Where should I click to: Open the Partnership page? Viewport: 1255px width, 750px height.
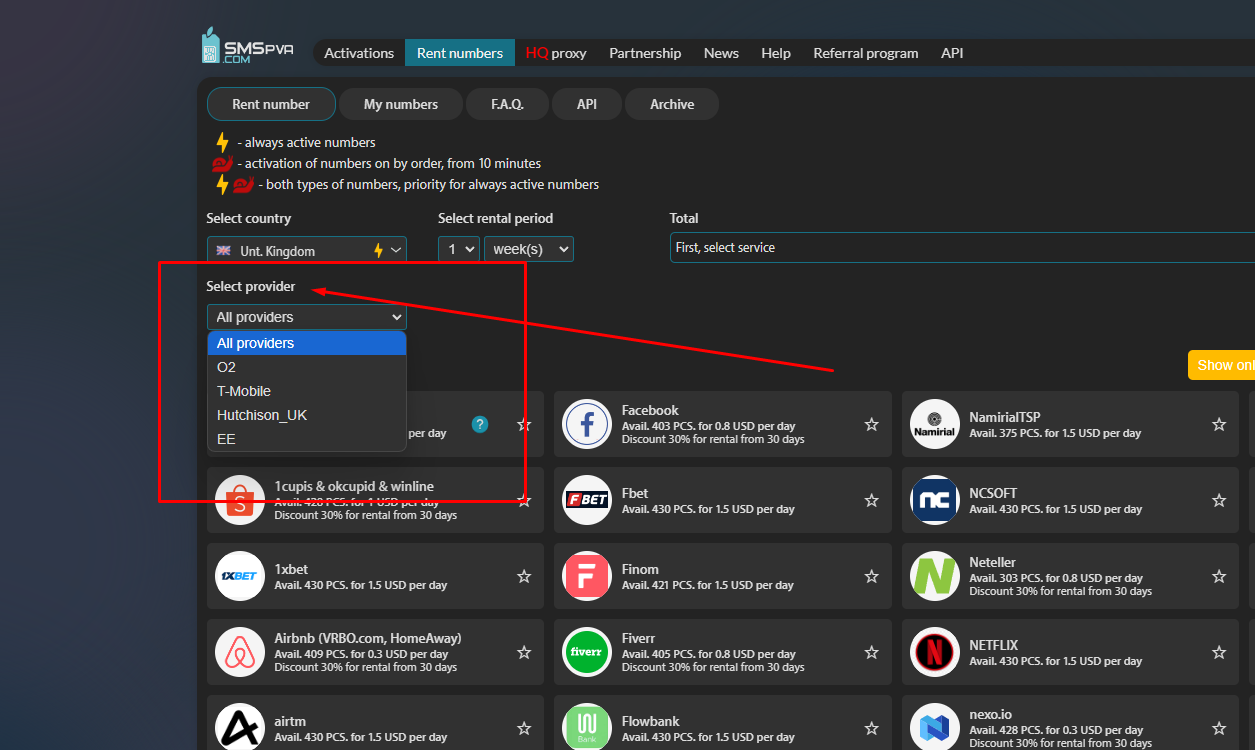(645, 53)
